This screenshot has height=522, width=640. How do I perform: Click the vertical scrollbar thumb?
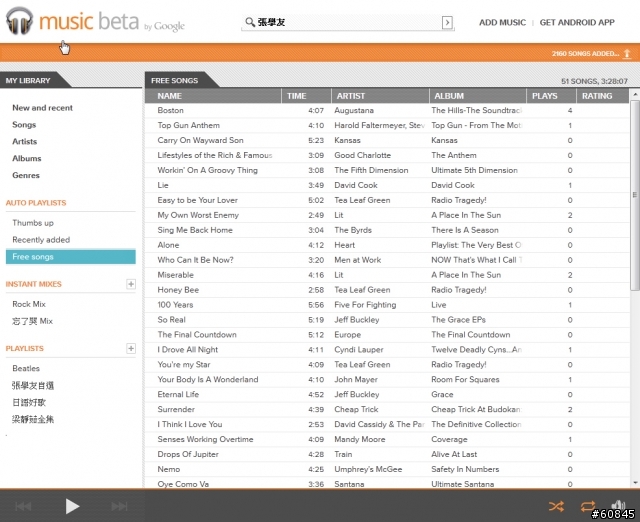(635, 195)
